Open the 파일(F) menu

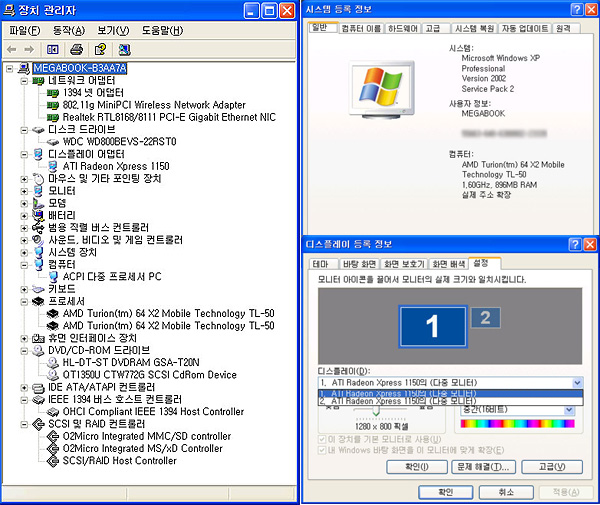(24, 30)
